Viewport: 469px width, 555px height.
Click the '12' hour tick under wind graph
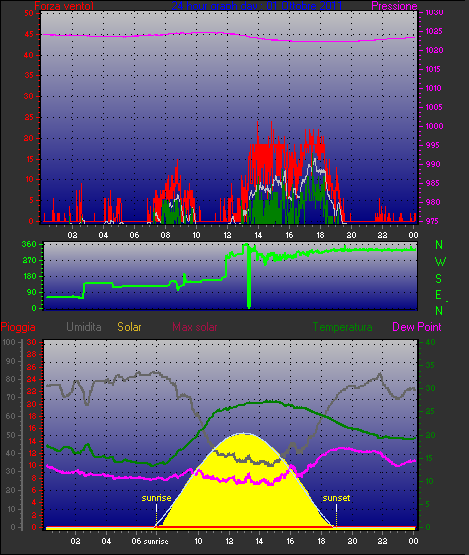click(227, 235)
